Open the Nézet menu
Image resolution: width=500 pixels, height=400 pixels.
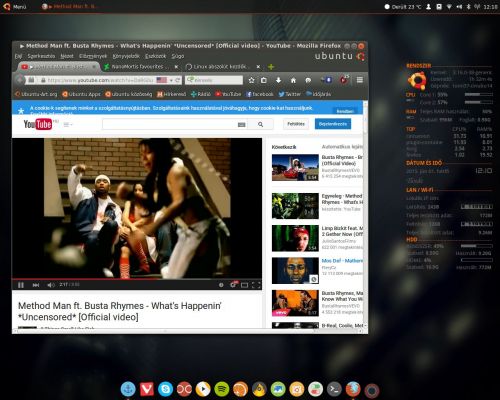coord(67,56)
